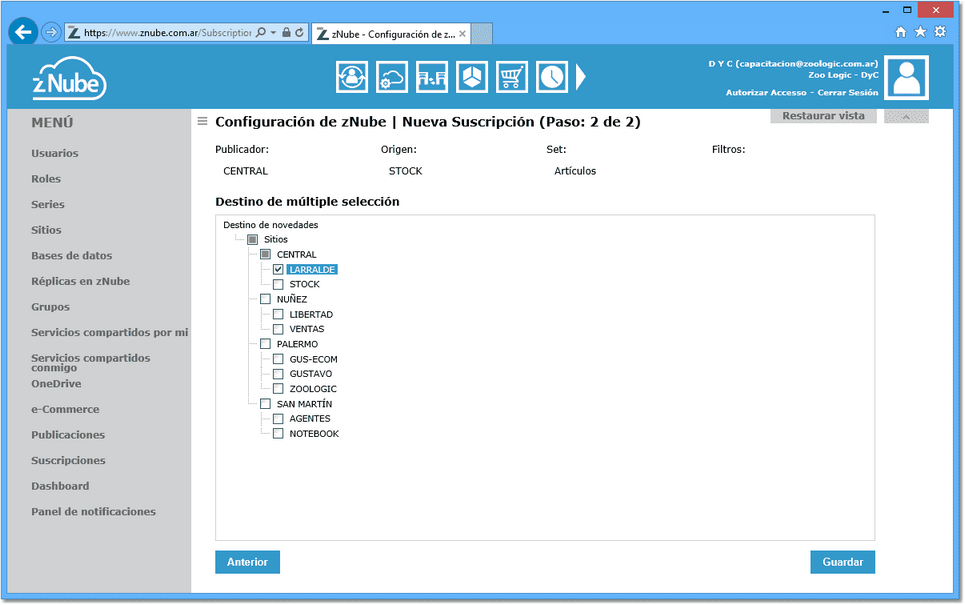
Task: Open Suscripciones menu item
Action: pyautogui.click(x=68, y=460)
